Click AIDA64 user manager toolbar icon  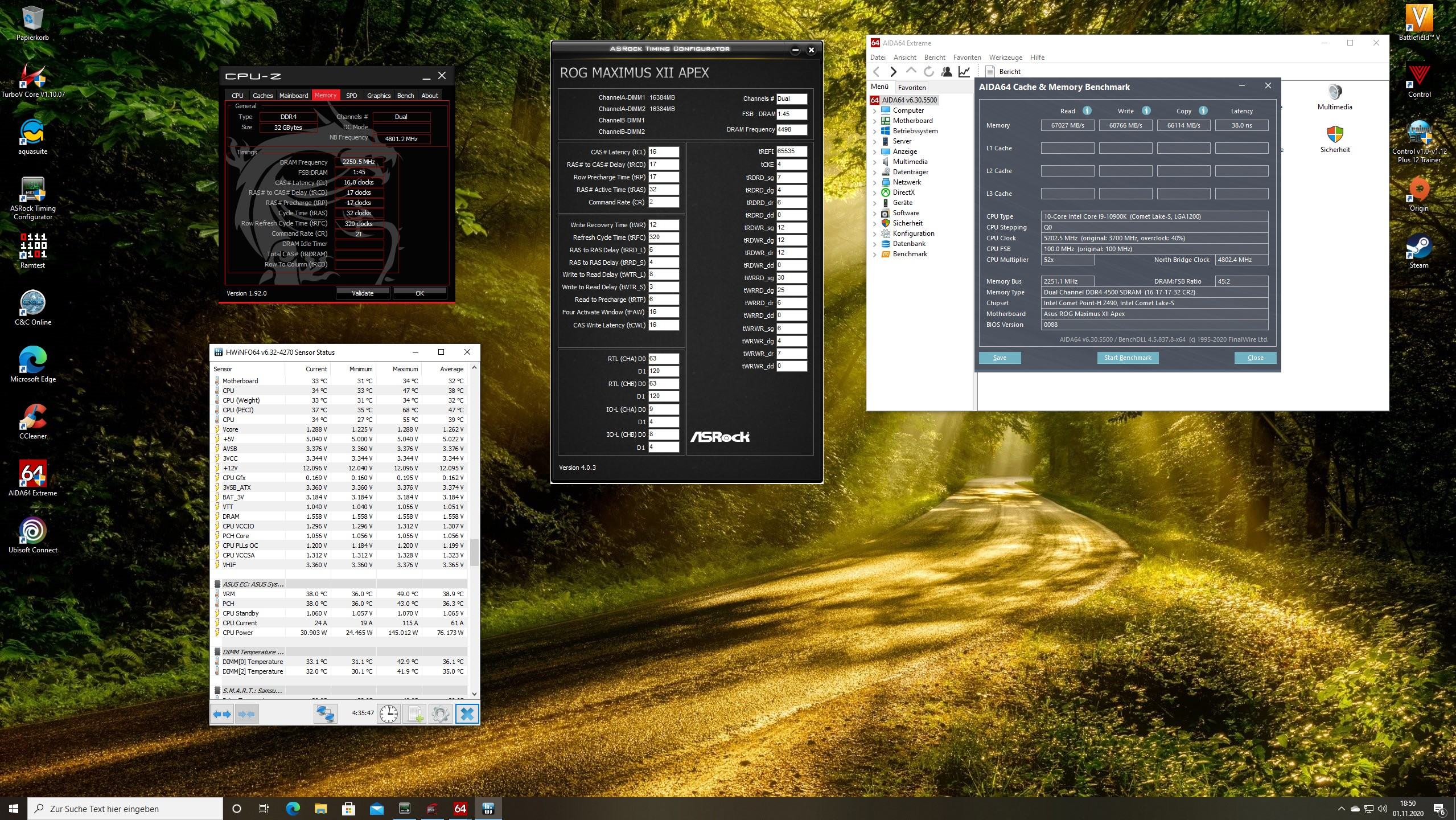(947, 72)
